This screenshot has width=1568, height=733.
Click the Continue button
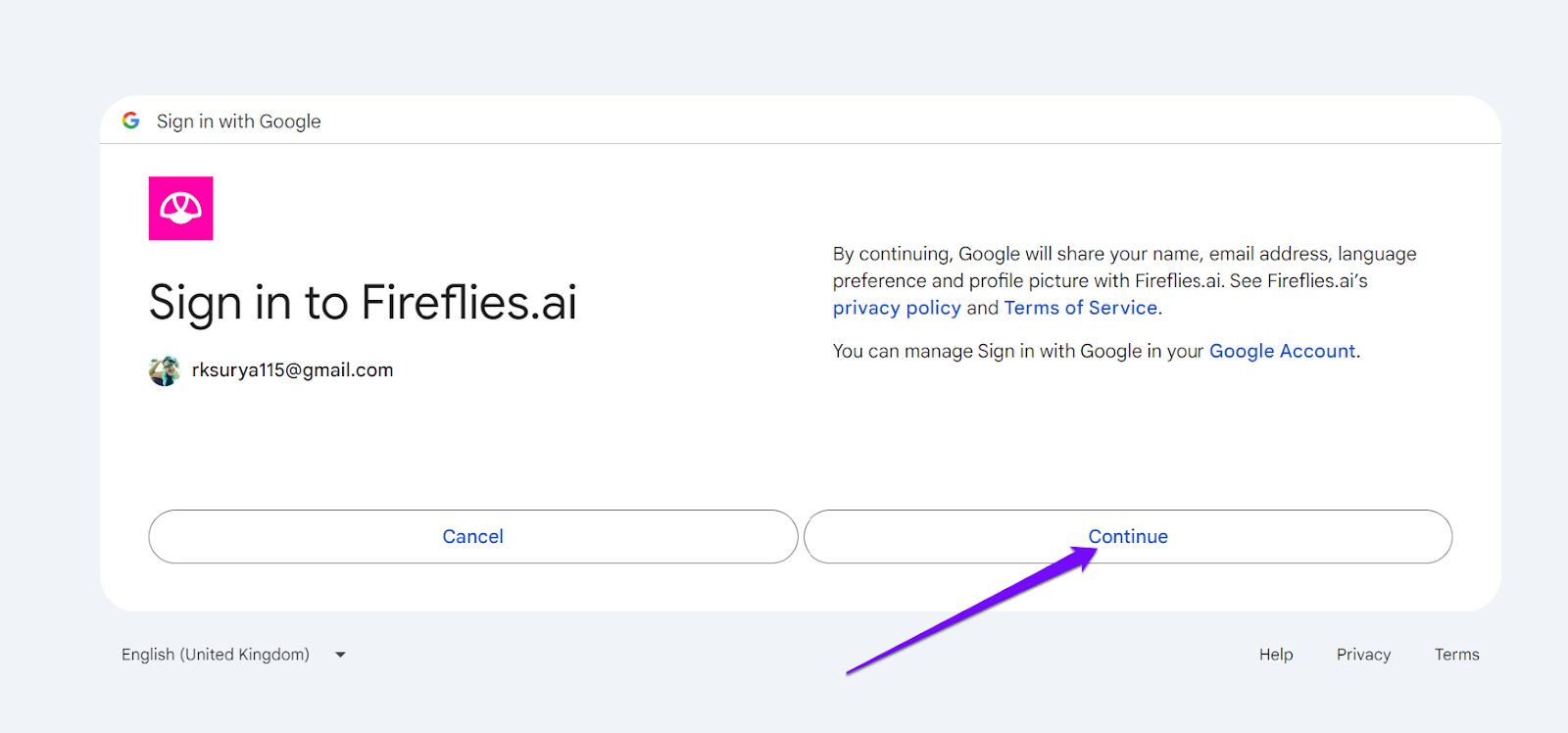tap(1128, 536)
